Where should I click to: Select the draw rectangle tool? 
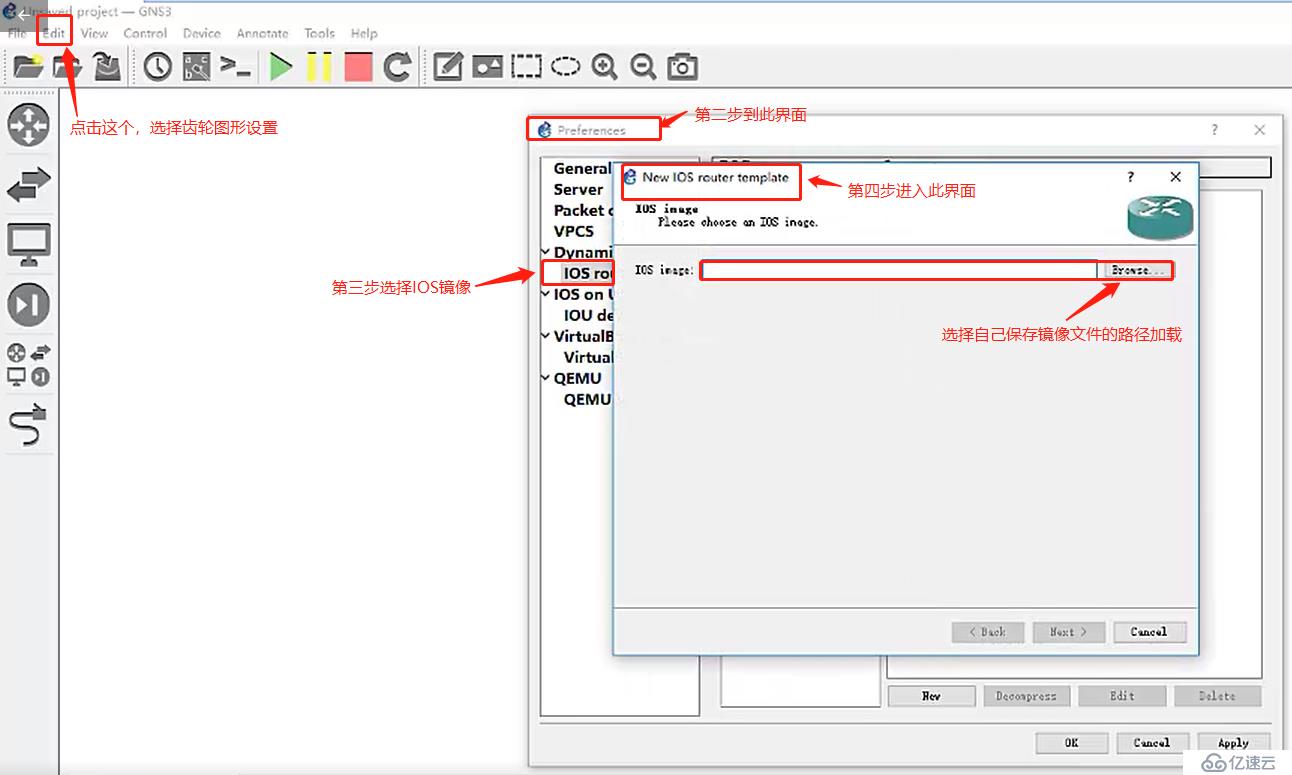(526, 67)
